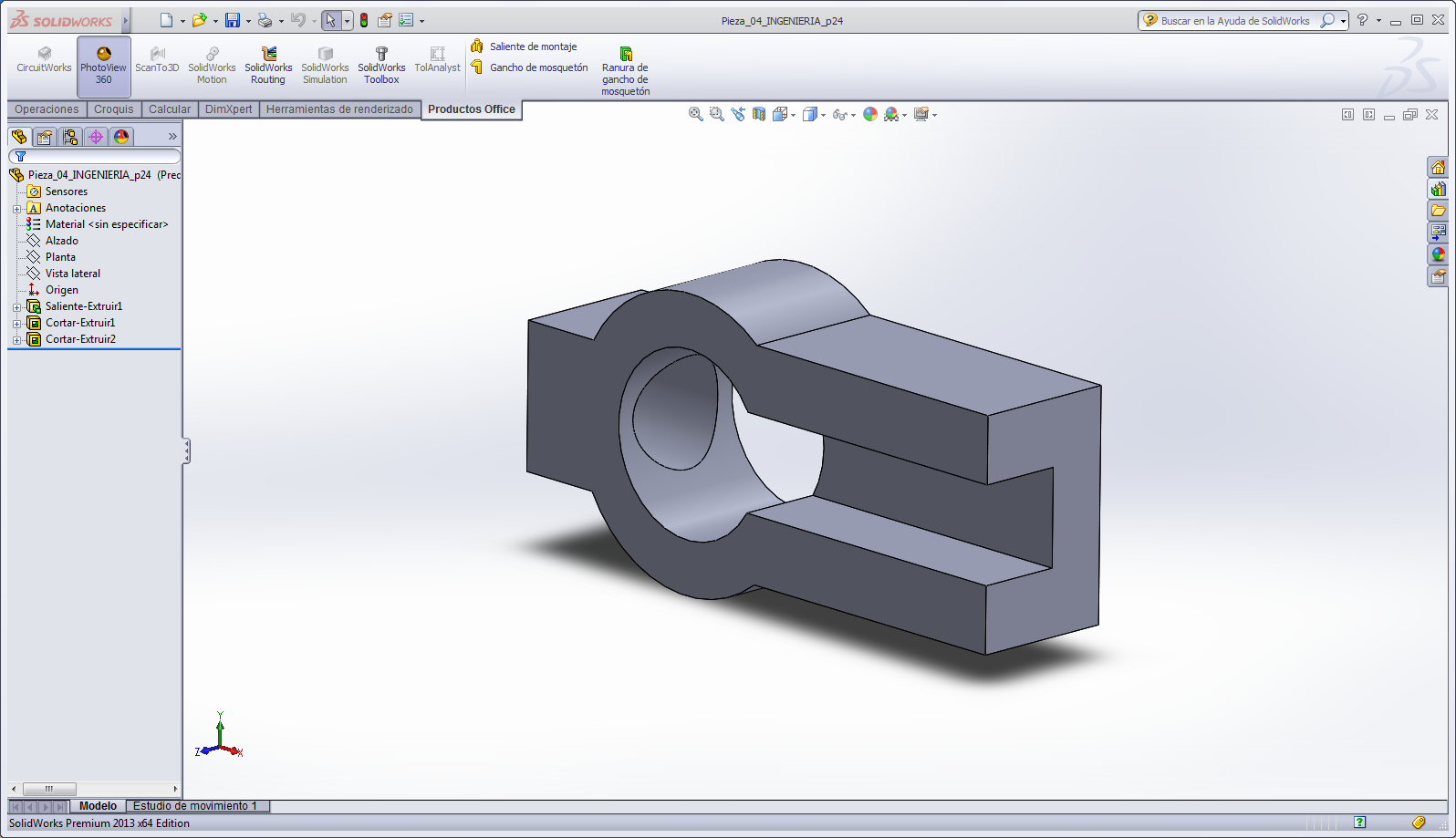Open SolidWorks Resources home pane
This screenshot has width=1456, height=838.
coord(1438,168)
